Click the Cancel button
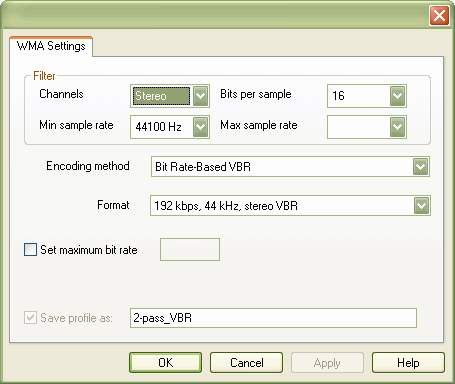455x384 pixels. coord(247,363)
